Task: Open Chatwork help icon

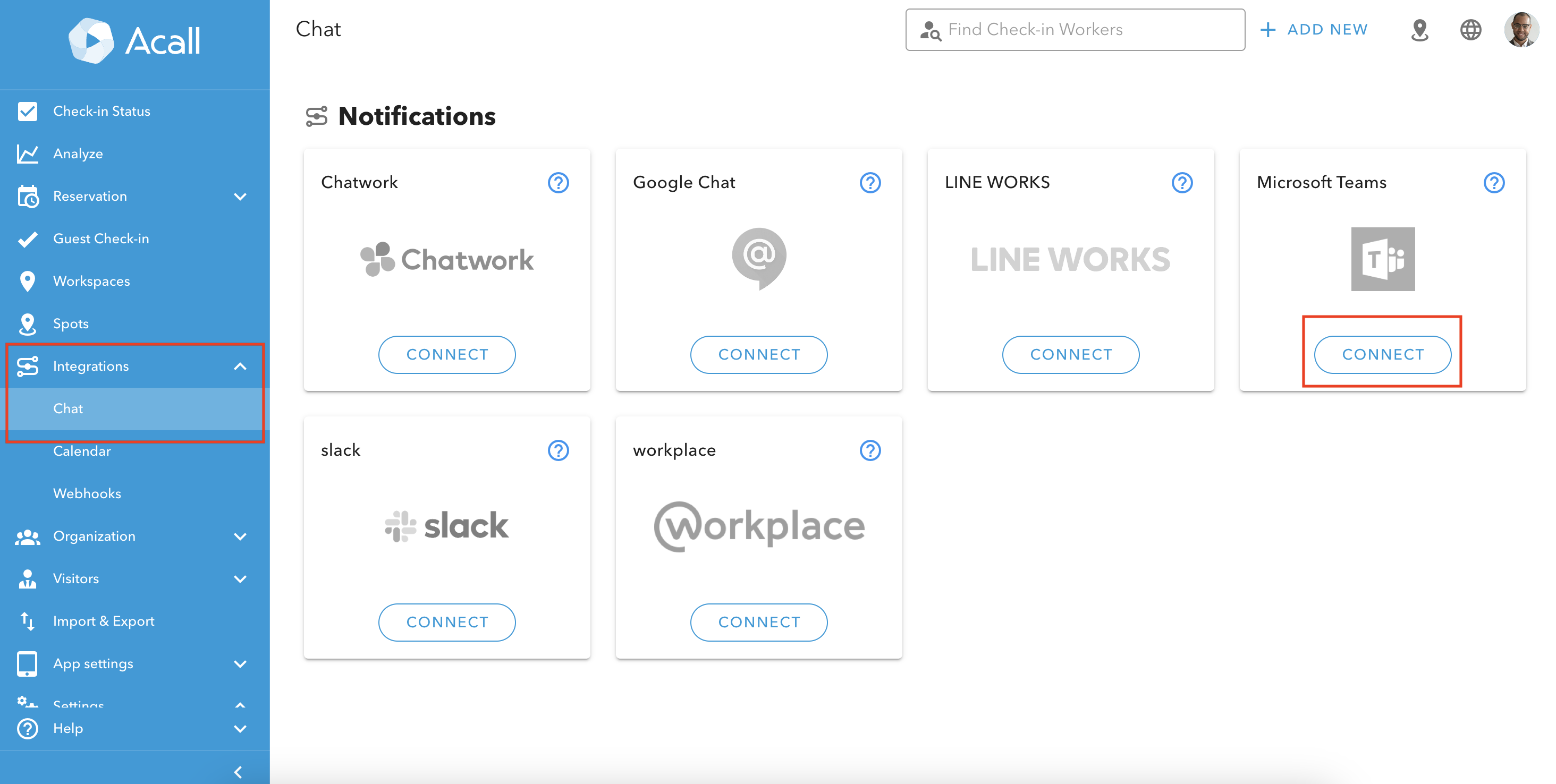Action: tap(558, 182)
